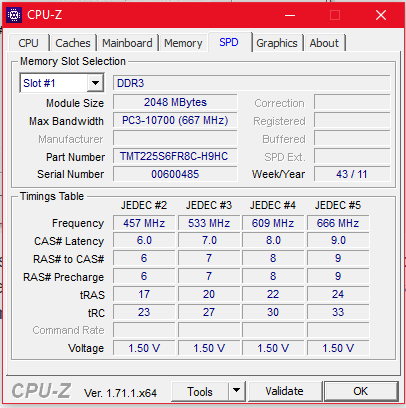This screenshot has width=406, height=408.
Task: Click the Module Size label
Action: [x=75, y=103]
